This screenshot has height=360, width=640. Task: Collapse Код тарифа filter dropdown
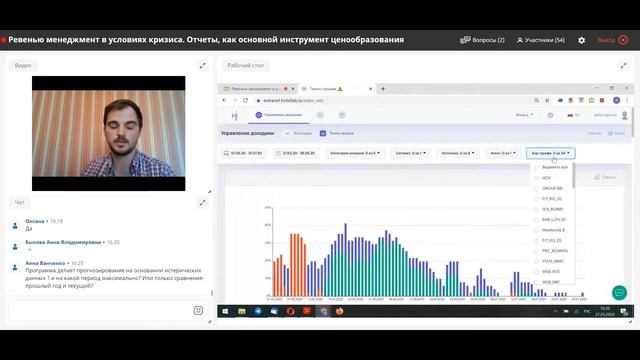(x=551, y=153)
